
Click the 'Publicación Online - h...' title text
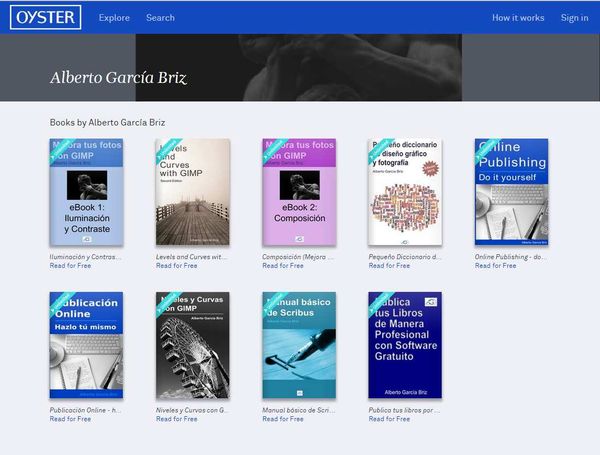[85, 410]
